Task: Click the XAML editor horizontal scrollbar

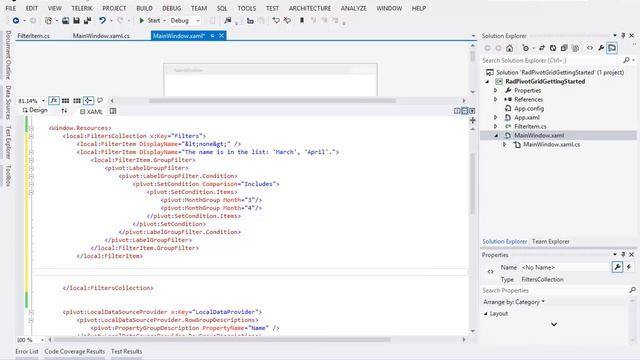Action: 222,340
